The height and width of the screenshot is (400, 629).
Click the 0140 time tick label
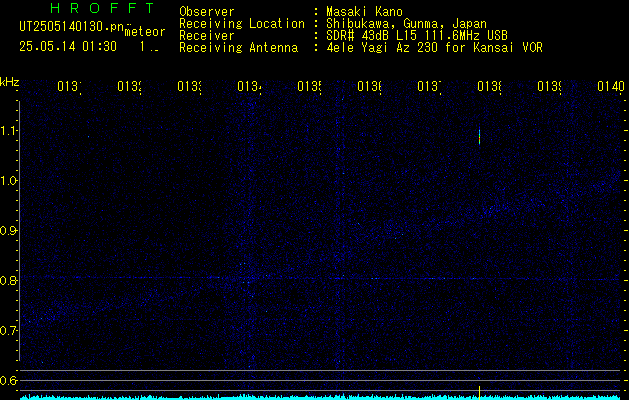(611, 86)
